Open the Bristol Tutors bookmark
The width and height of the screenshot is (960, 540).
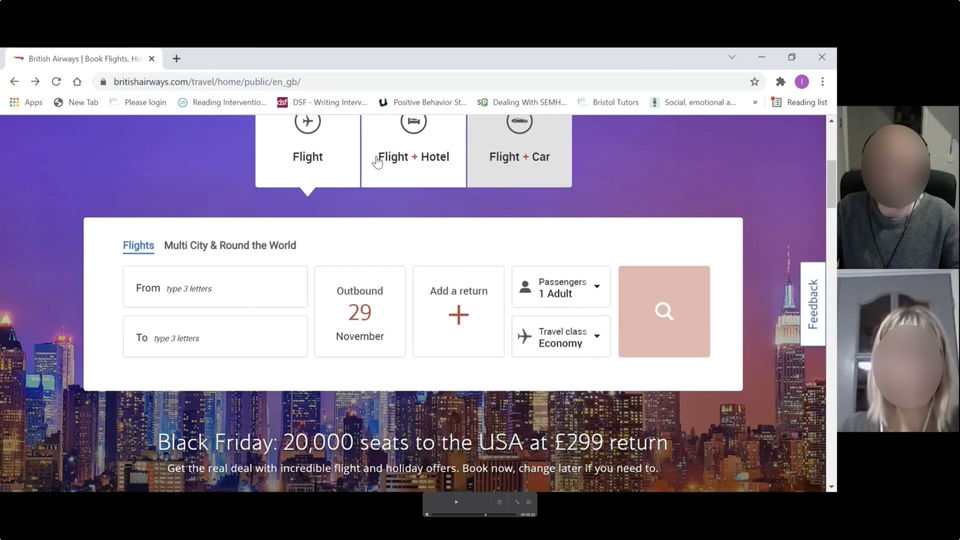(608, 102)
